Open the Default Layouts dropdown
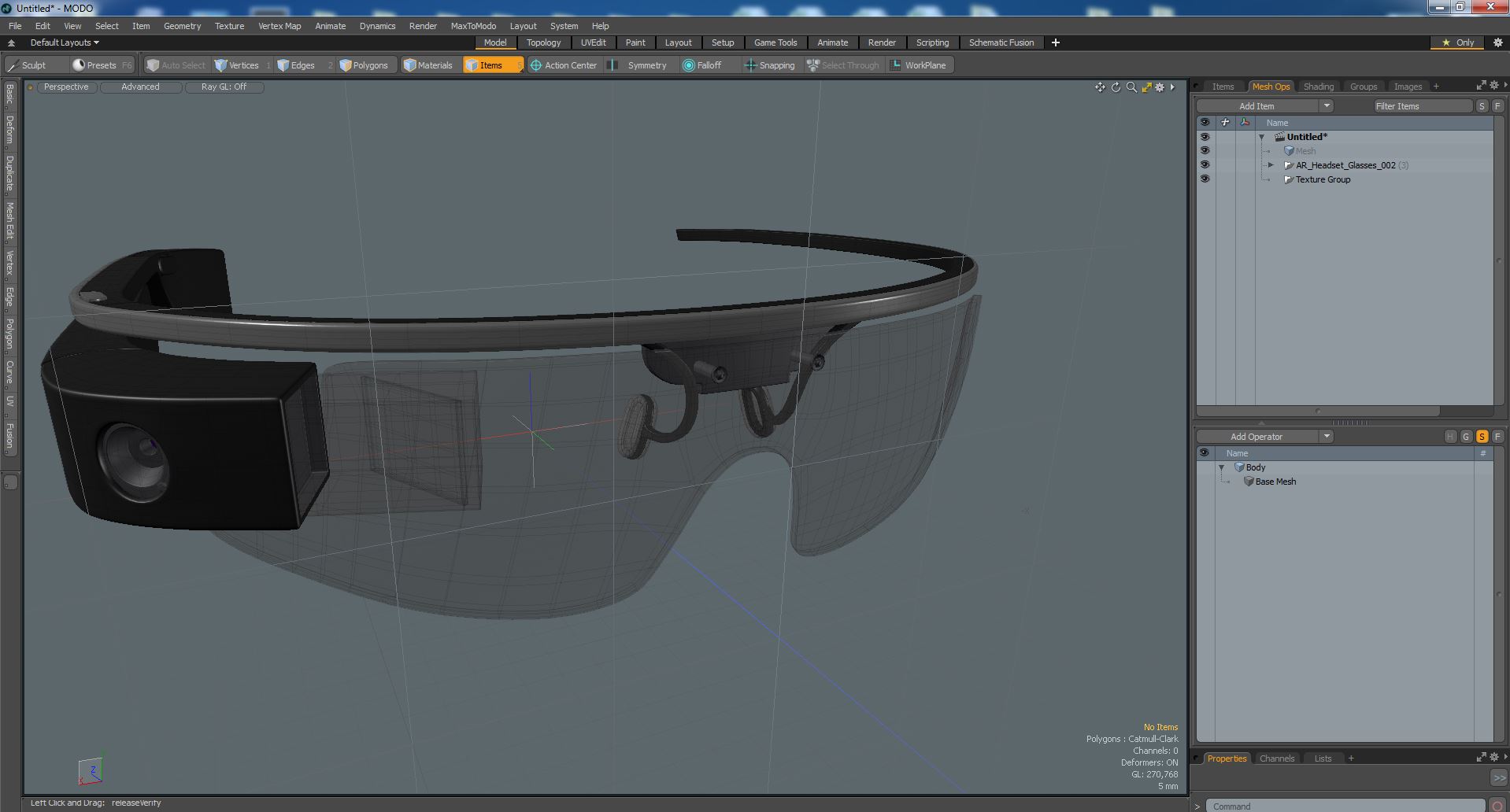This screenshot has width=1510, height=812. [x=65, y=42]
